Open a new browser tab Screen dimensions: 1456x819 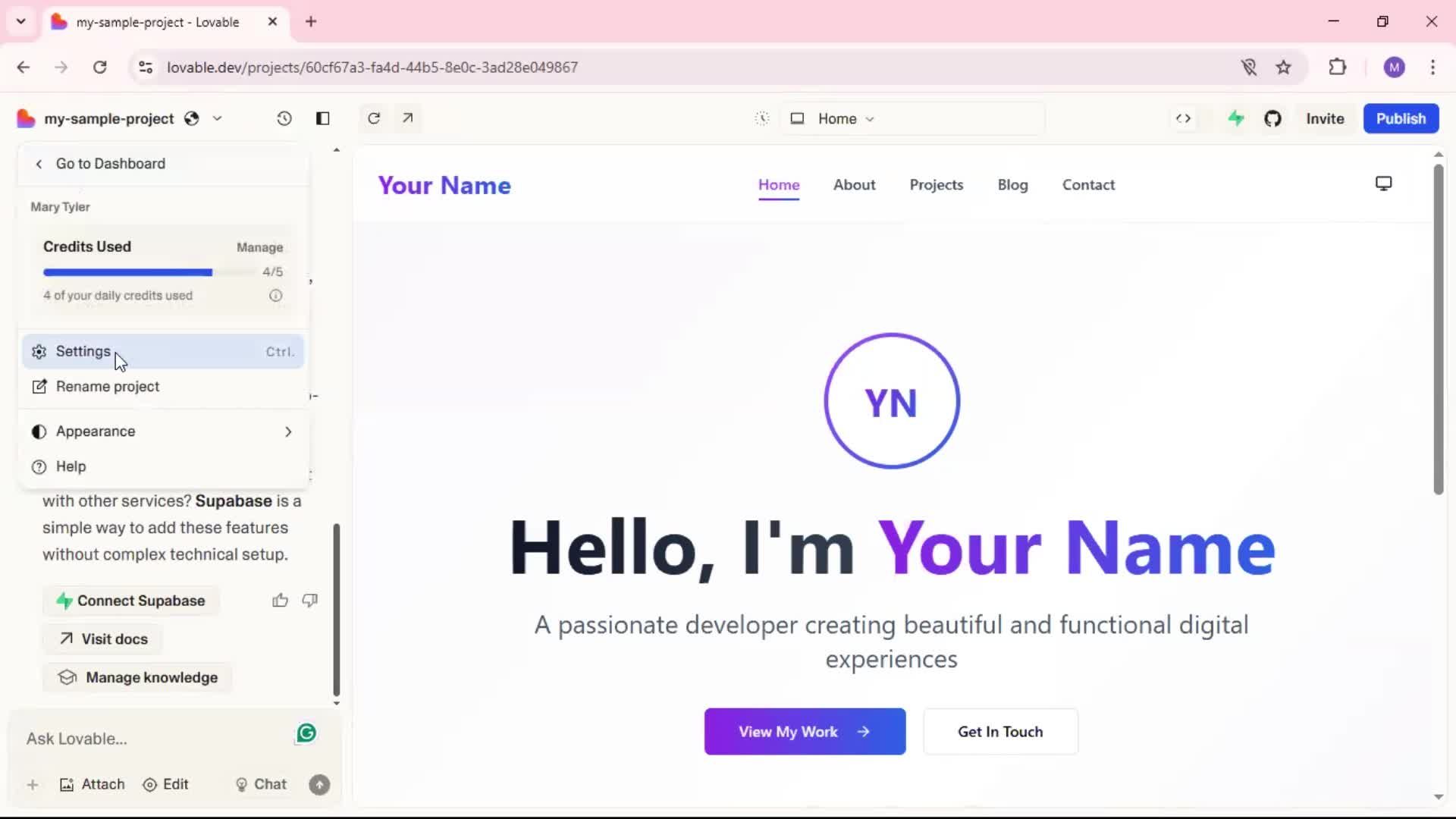(311, 21)
